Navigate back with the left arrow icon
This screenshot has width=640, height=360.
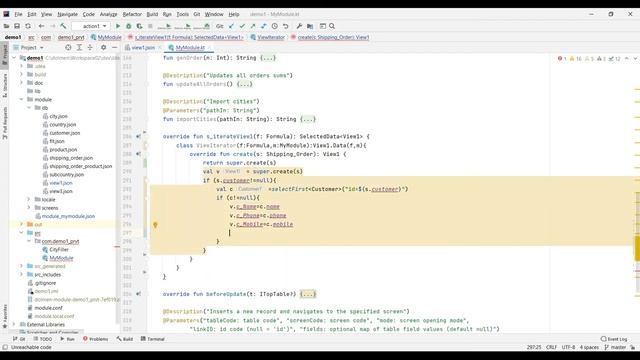pyautogui.click(x=41, y=26)
